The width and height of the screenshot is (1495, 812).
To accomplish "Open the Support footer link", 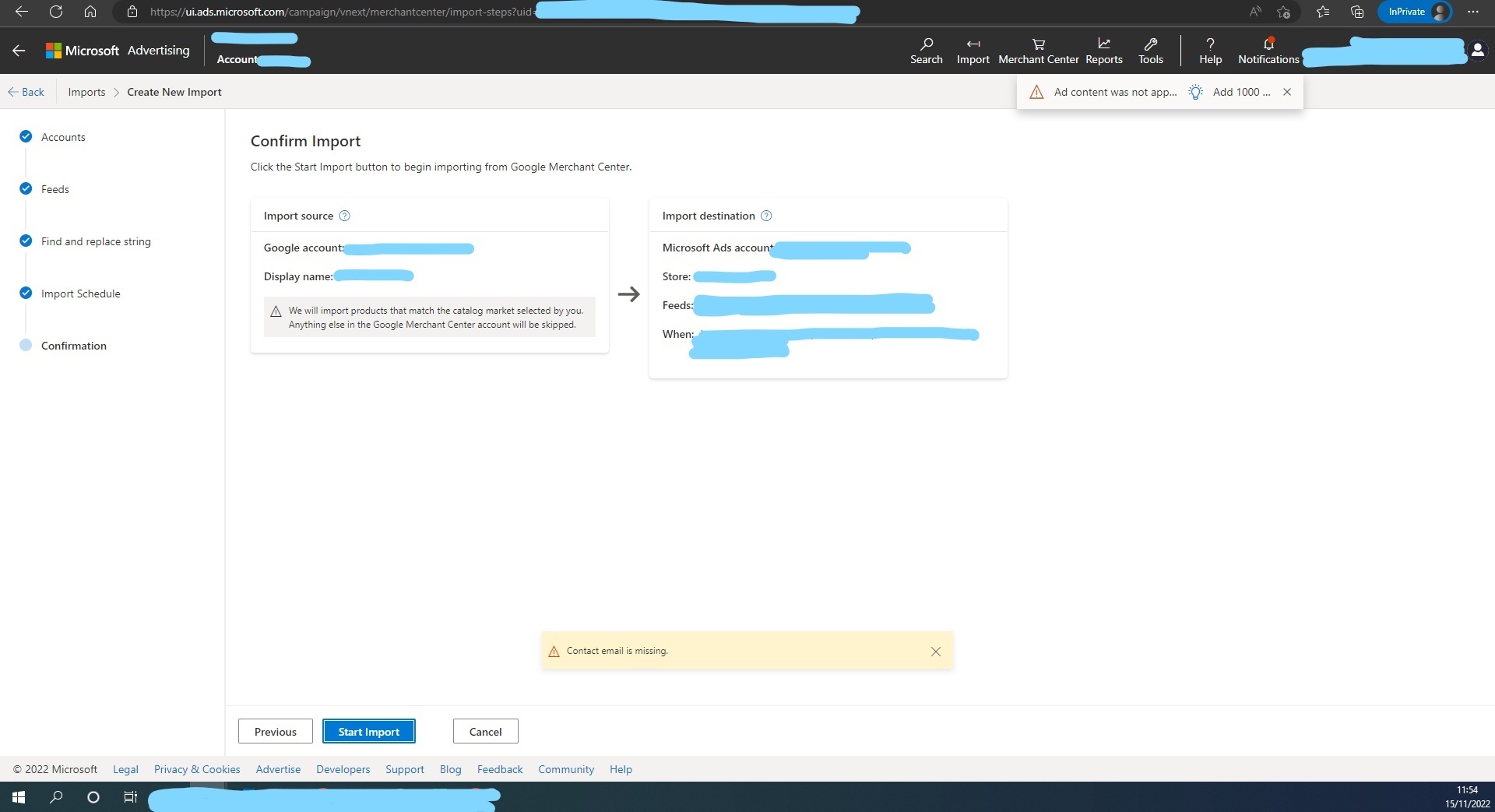I will (405, 769).
